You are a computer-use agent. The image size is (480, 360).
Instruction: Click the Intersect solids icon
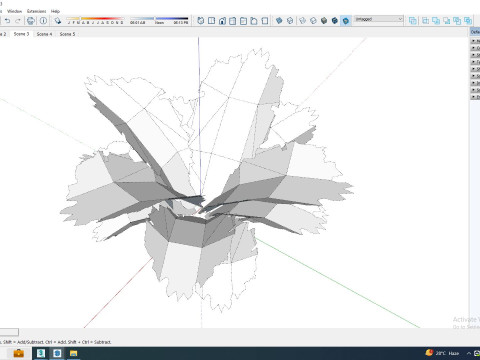pyautogui.click(x=425, y=21)
